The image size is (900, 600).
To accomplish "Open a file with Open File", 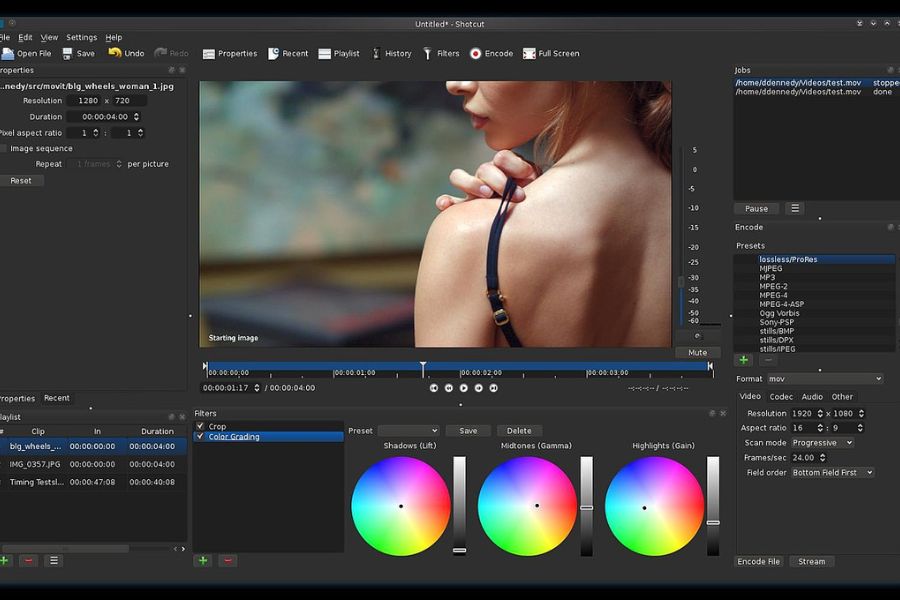I will (26, 53).
